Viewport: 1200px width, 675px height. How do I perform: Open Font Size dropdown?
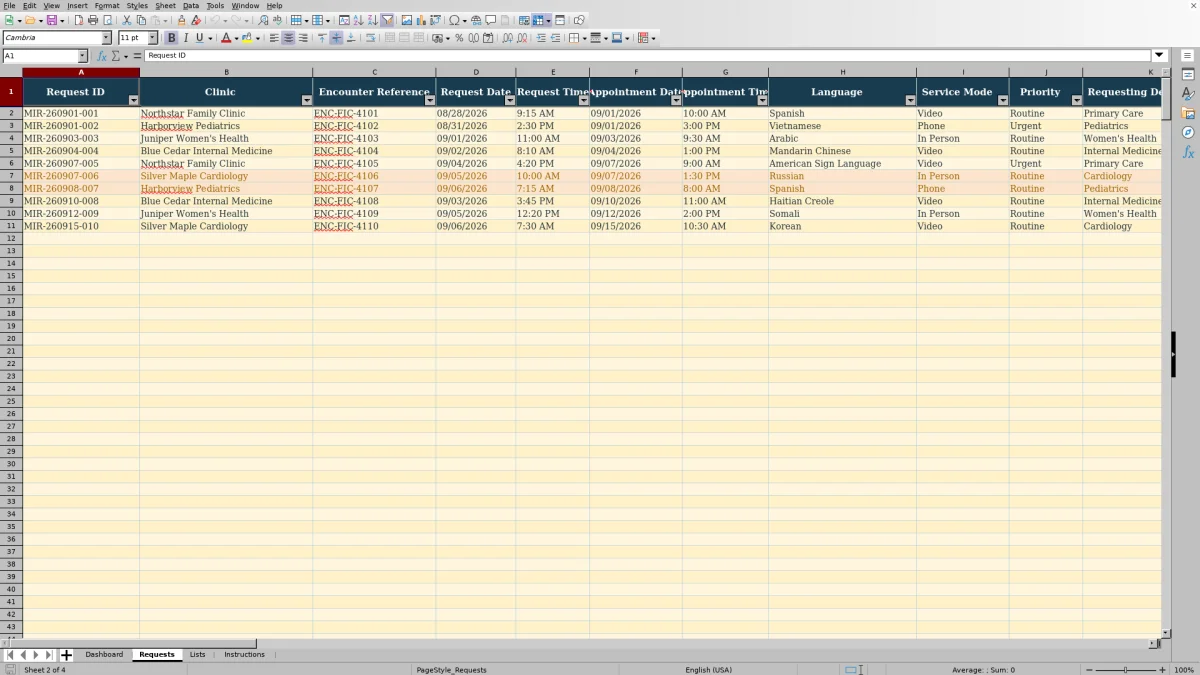153,38
